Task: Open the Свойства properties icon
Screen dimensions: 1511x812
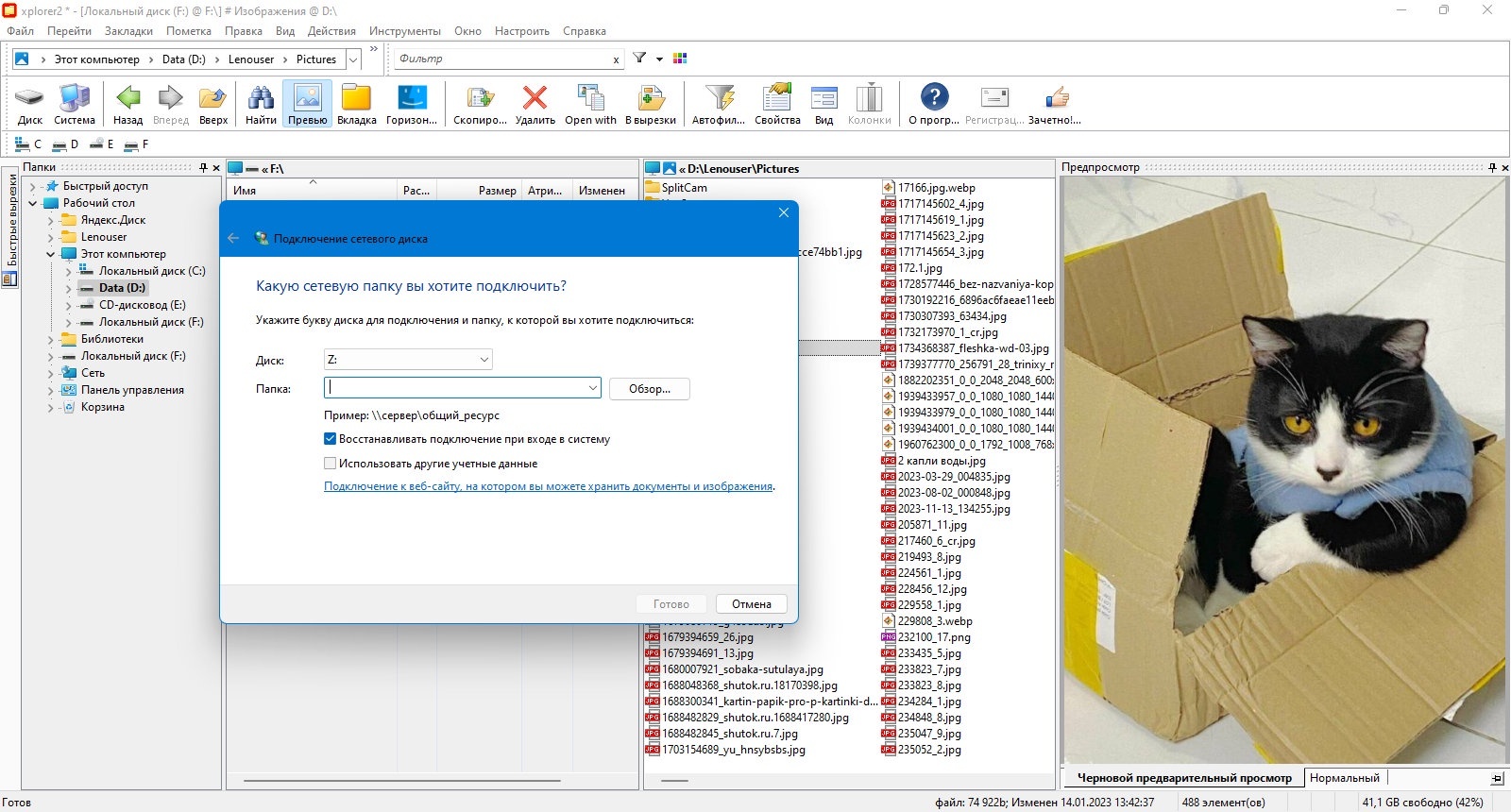Action: [777, 98]
